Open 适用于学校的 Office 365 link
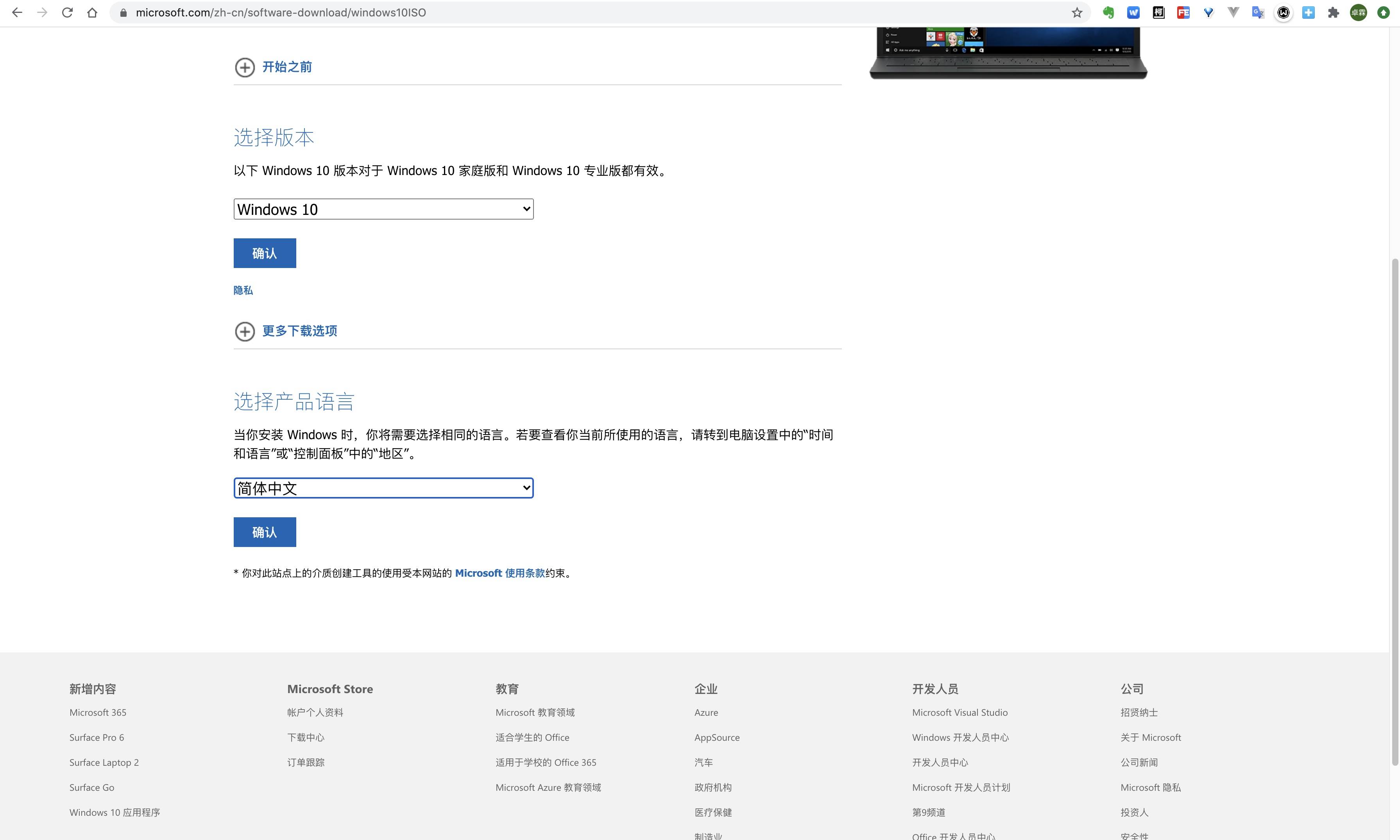The width and height of the screenshot is (1400, 840). coord(546,763)
